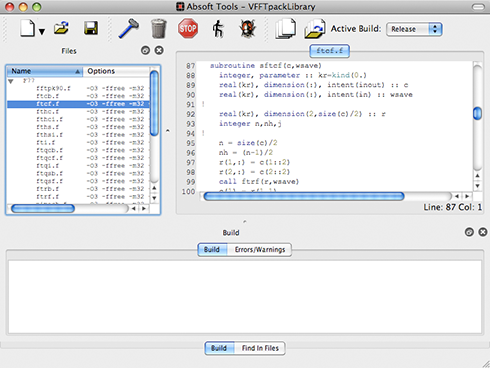Click the file list scroll down arrow
The height and width of the screenshot is (368, 490).
pos(154,198)
